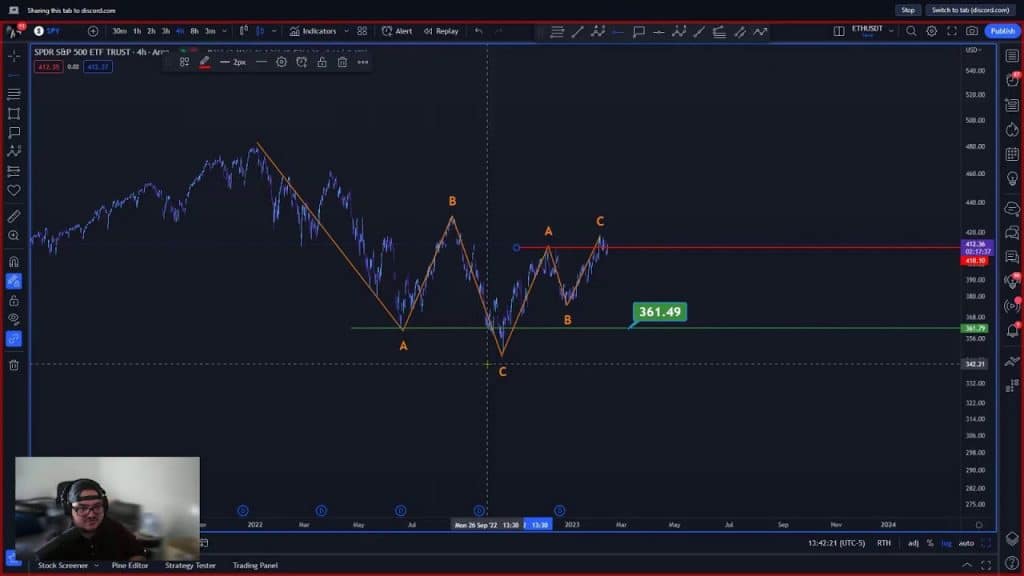Toggle log scale on price axis
The image size is (1024, 576).
pyautogui.click(x=946, y=543)
